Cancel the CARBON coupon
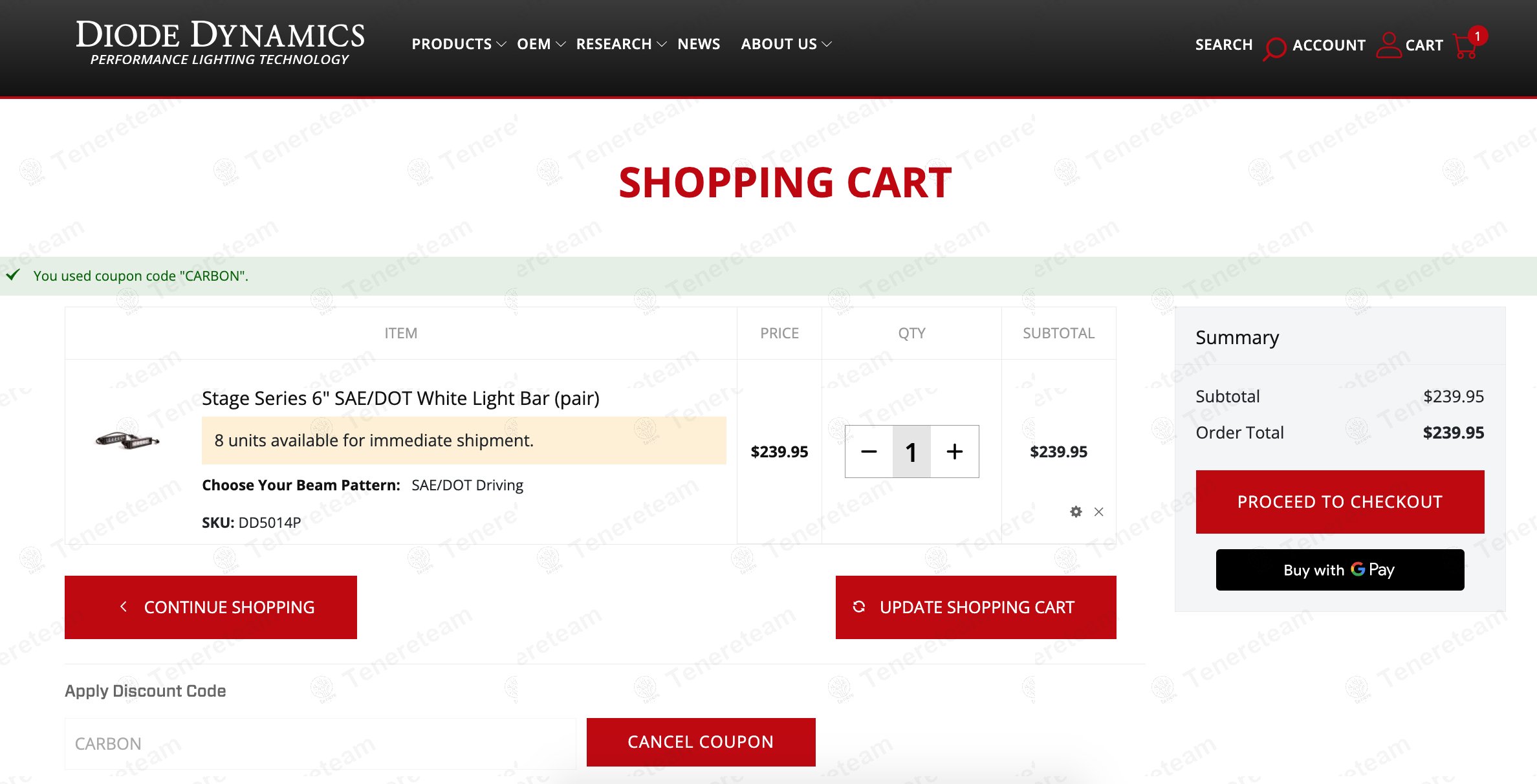The width and height of the screenshot is (1537, 784). pyautogui.click(x=701, y=742)
